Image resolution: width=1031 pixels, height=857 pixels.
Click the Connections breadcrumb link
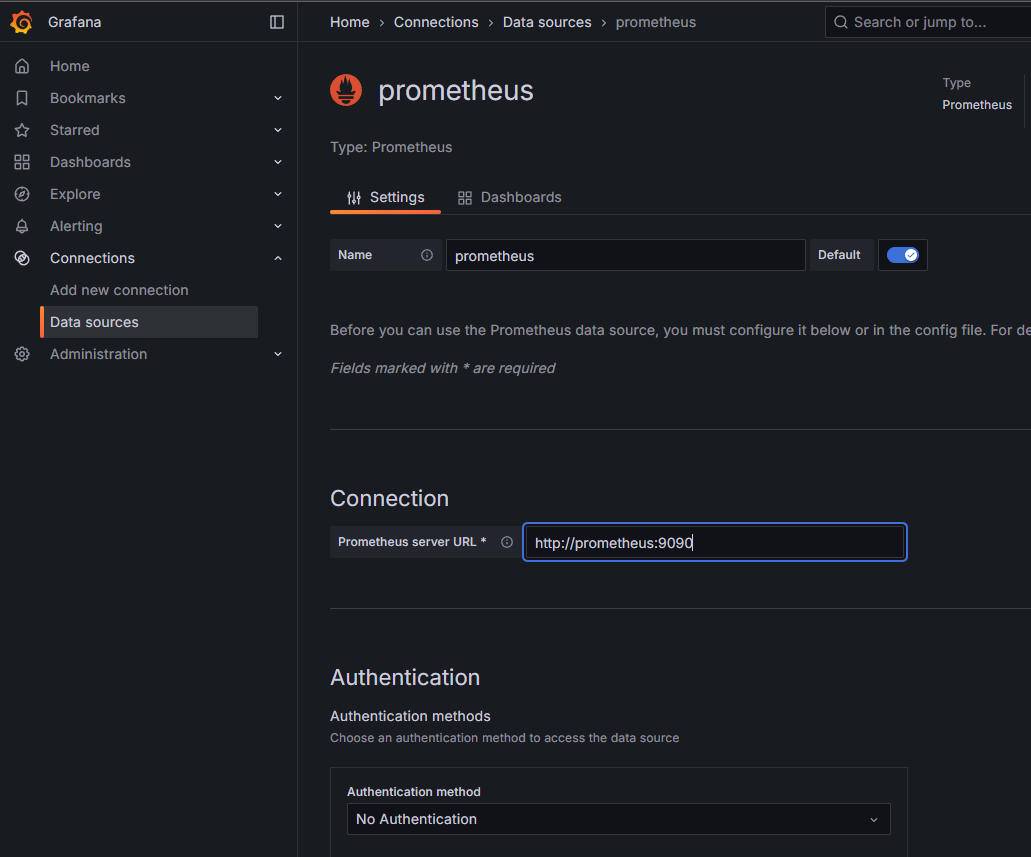(436, 22)
